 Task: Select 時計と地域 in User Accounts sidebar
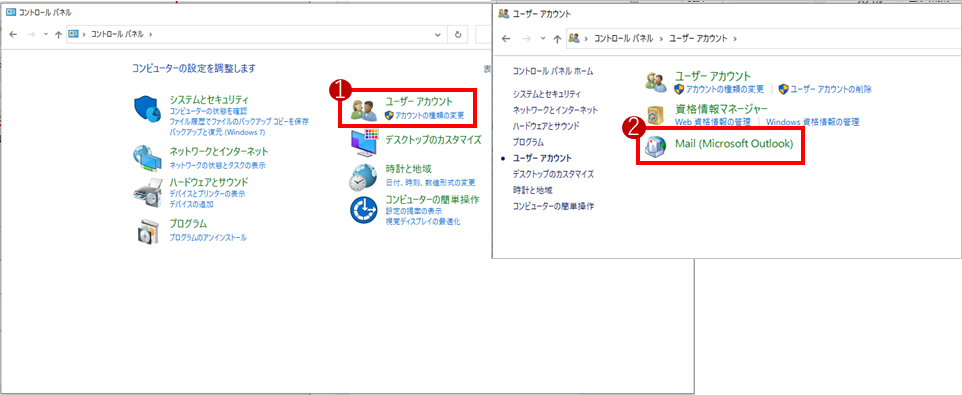(x=533, y=190)
